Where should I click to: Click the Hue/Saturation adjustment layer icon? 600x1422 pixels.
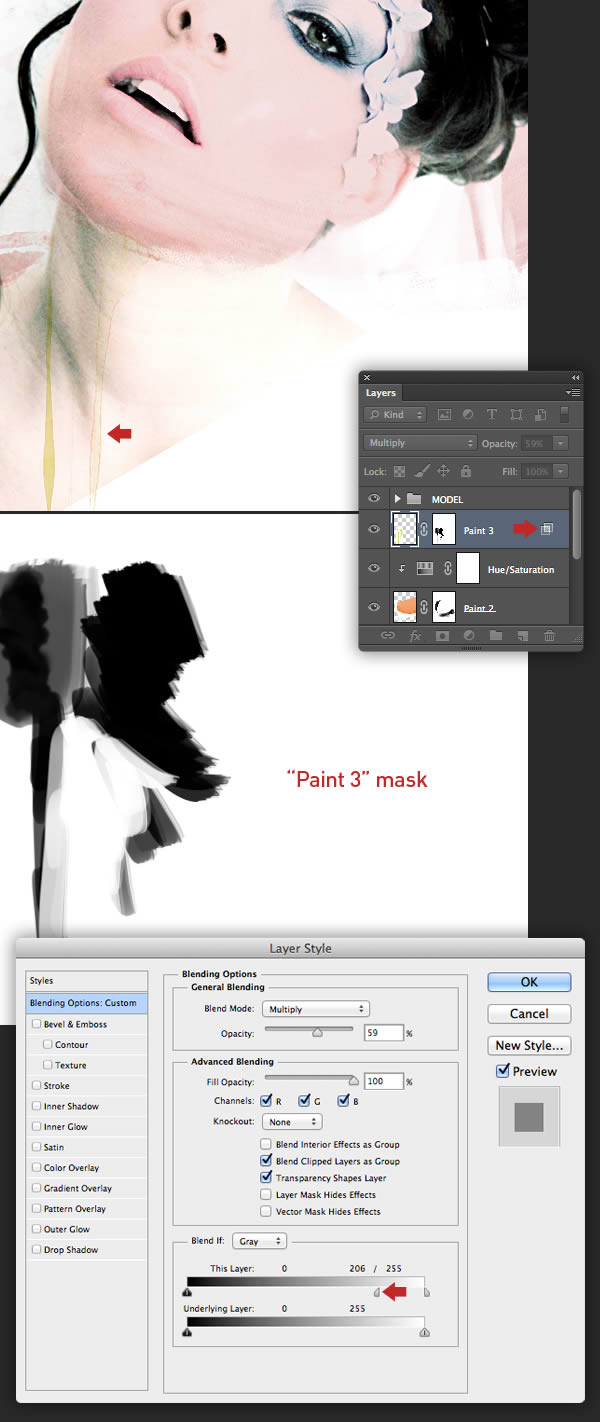point(423,569)
